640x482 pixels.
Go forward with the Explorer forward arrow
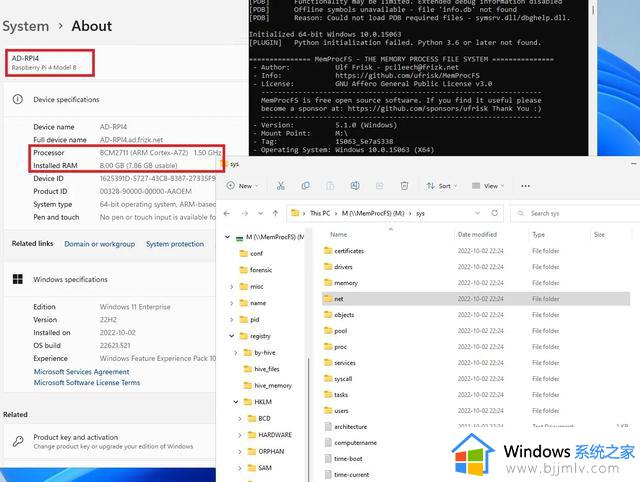click(244, 213)
